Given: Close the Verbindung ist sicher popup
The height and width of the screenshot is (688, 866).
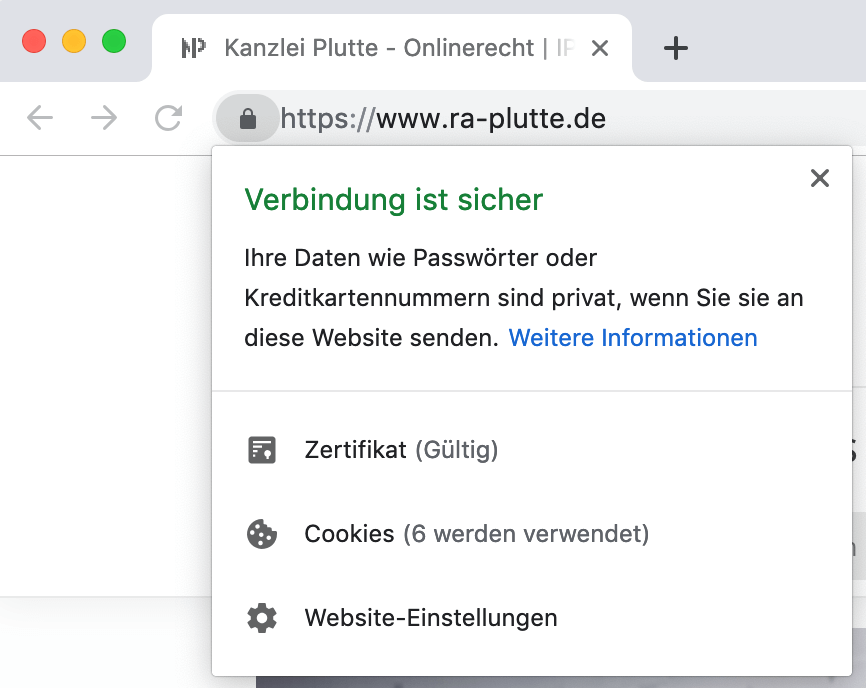Looking at the screenshot, I should point(820,178).
